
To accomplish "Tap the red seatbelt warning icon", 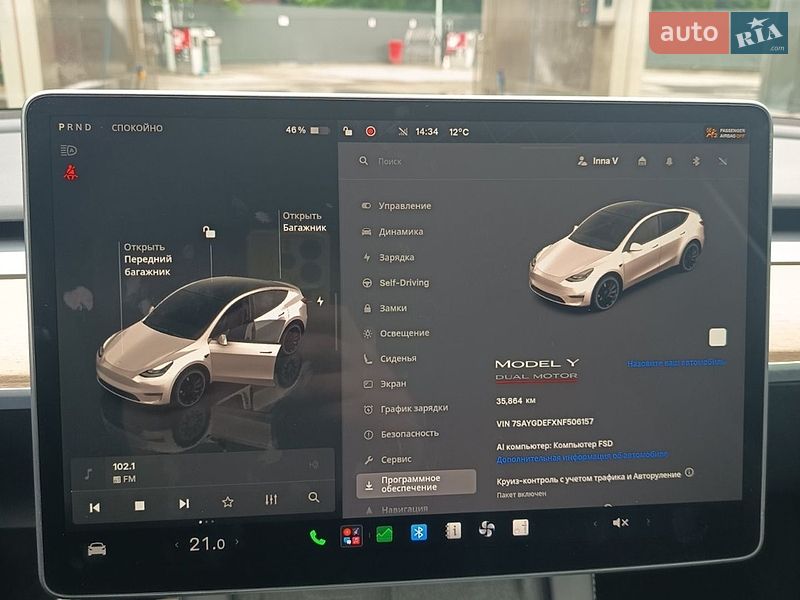I will point(71,173).
